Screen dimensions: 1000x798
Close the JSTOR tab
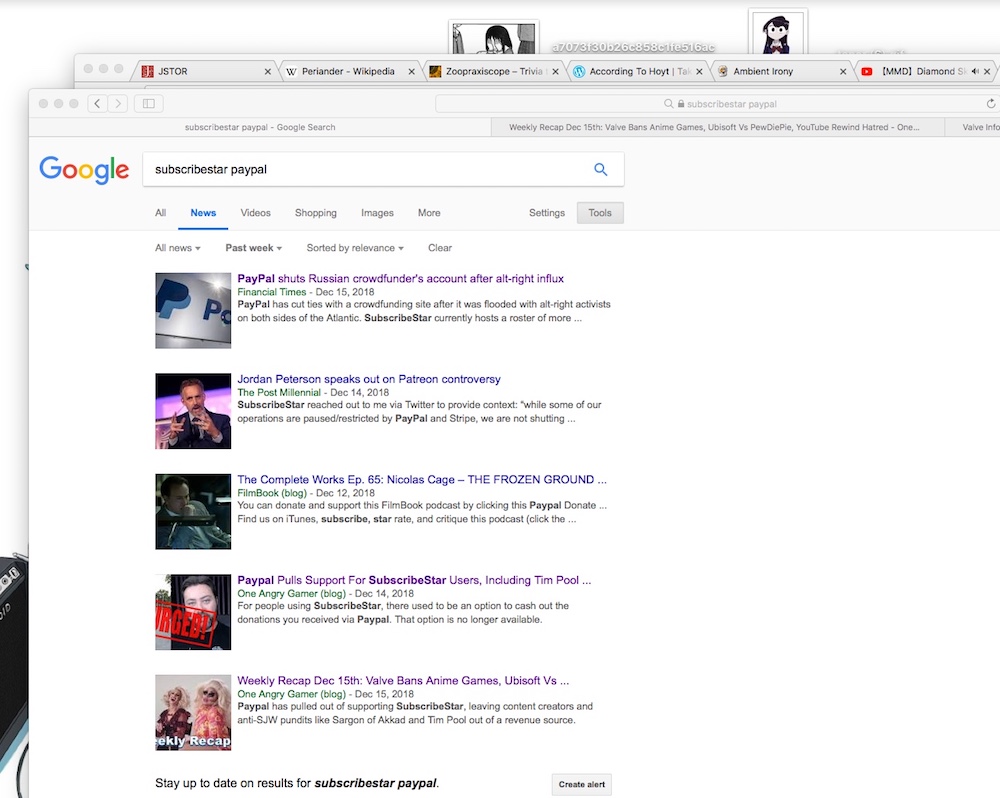pos(268,72)
